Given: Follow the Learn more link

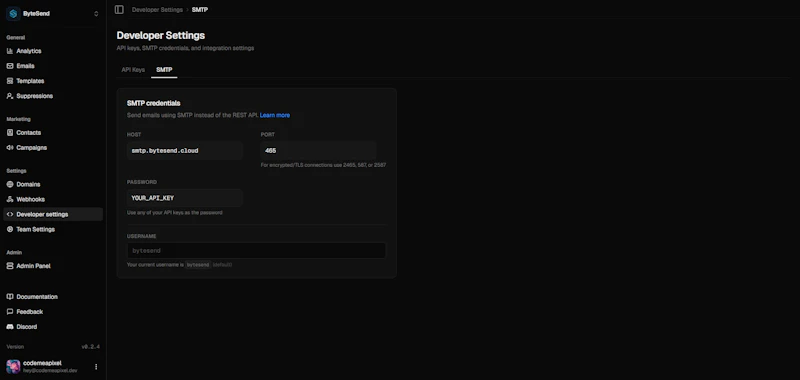Looking at the screenshot, I should tap(275, 115).
